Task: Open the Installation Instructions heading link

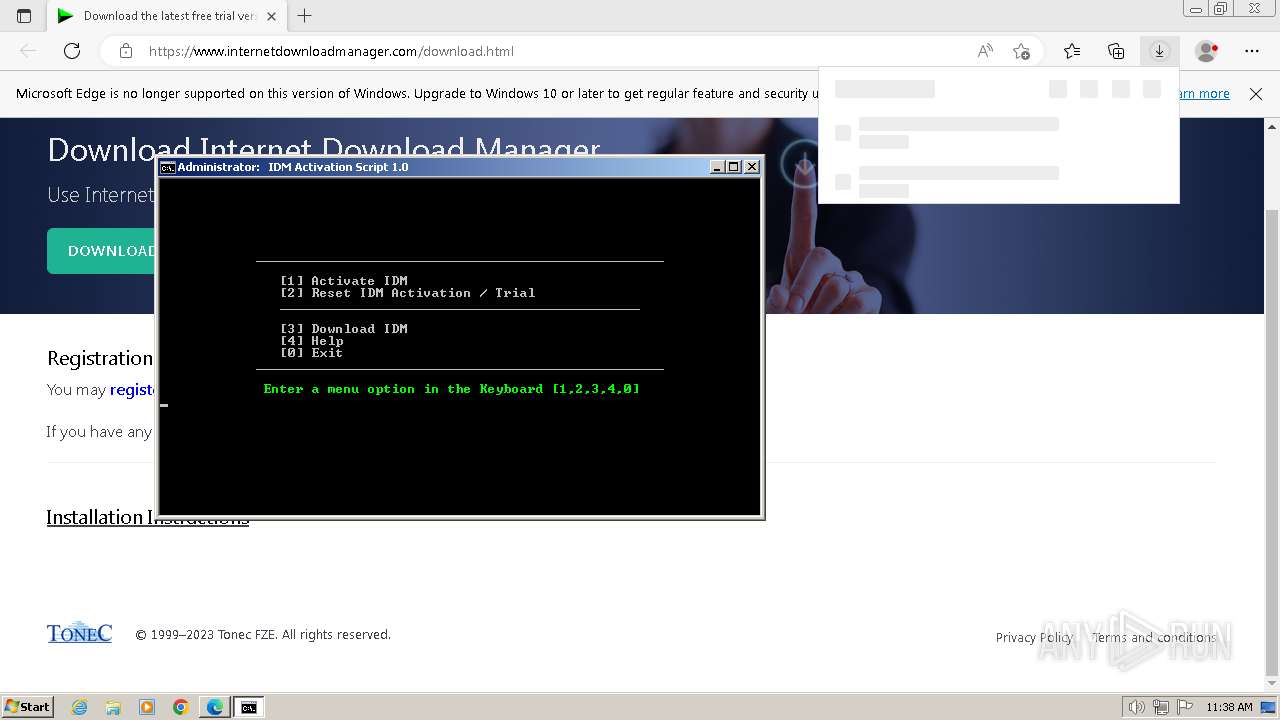Action: pyautogui.click(x=147, y=517)
